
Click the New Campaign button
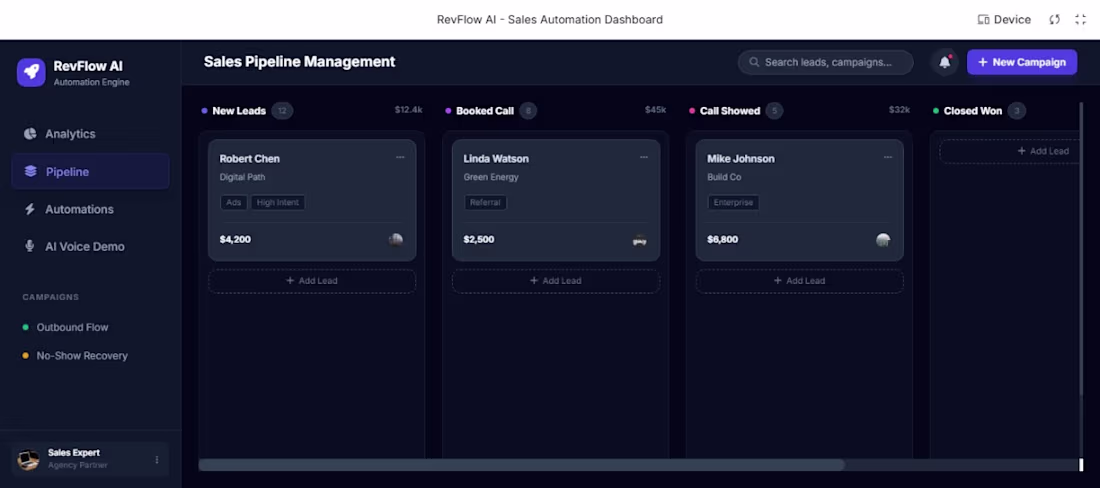[1021, 62]
